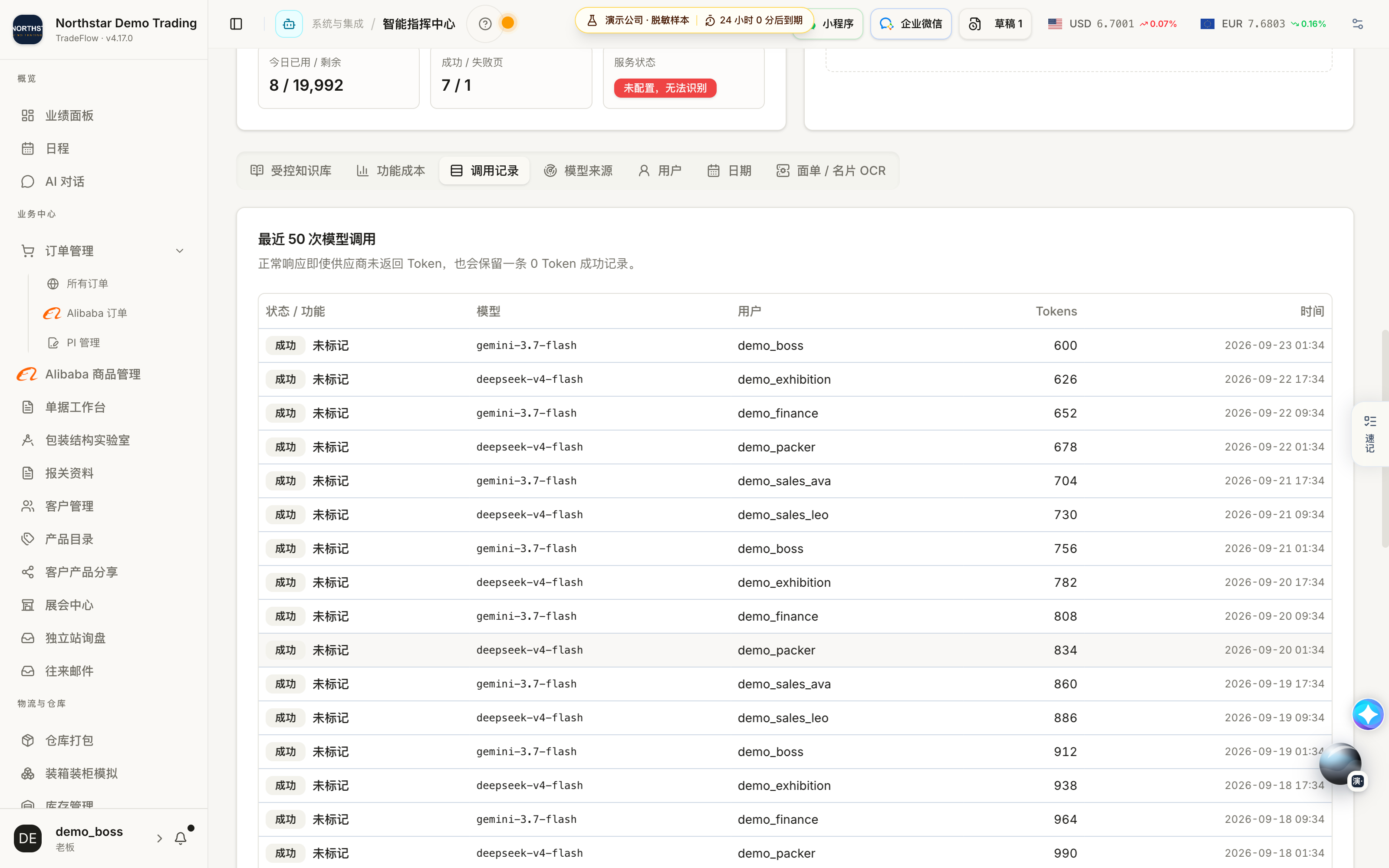This screenshot has width=1389, height=868.
Task: Open AI 对话 chat in sidebar
Action: pos(104,181)
